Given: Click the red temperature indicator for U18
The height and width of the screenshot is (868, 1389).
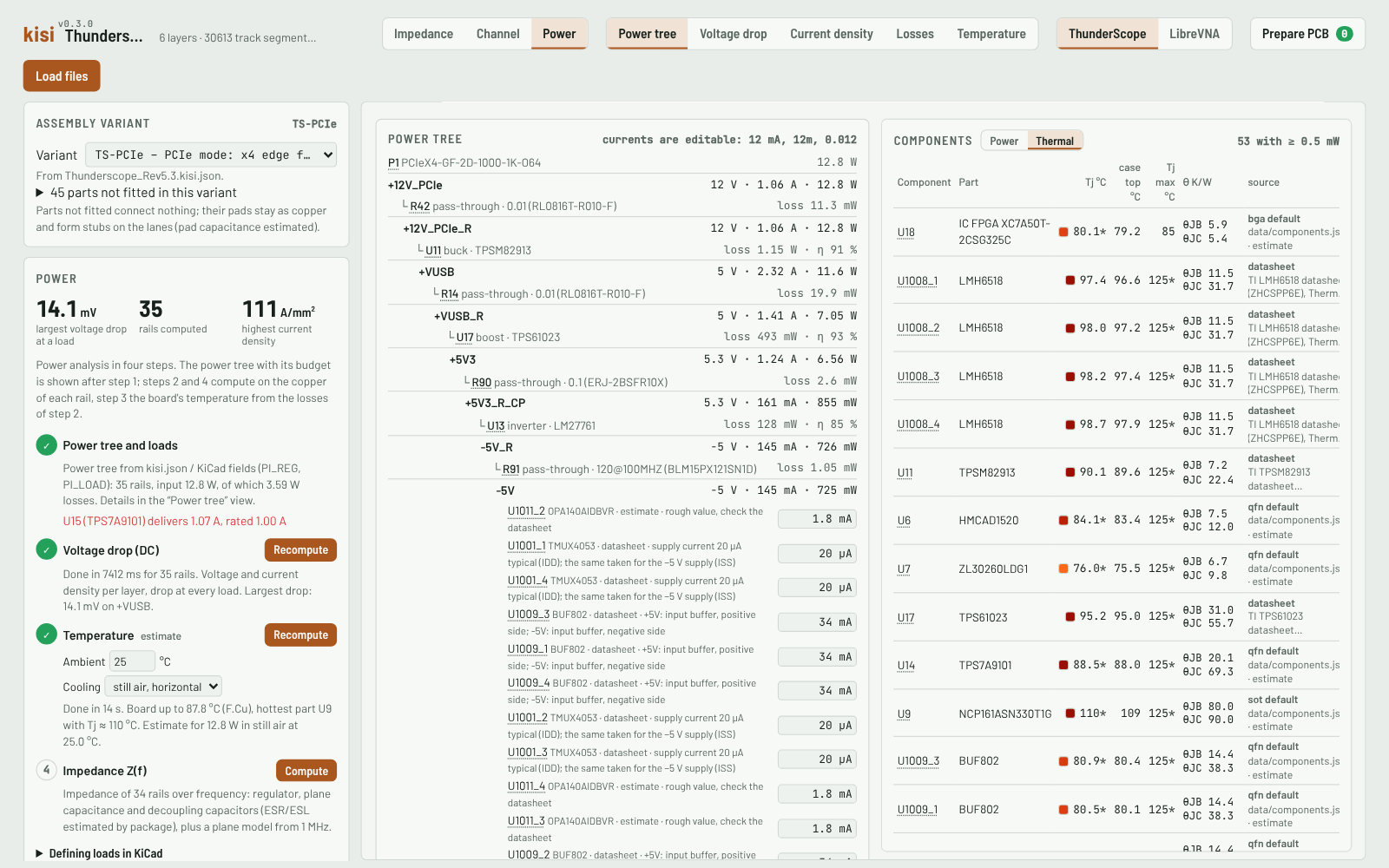Looking at the screenshot, I should pos(1063,232).
